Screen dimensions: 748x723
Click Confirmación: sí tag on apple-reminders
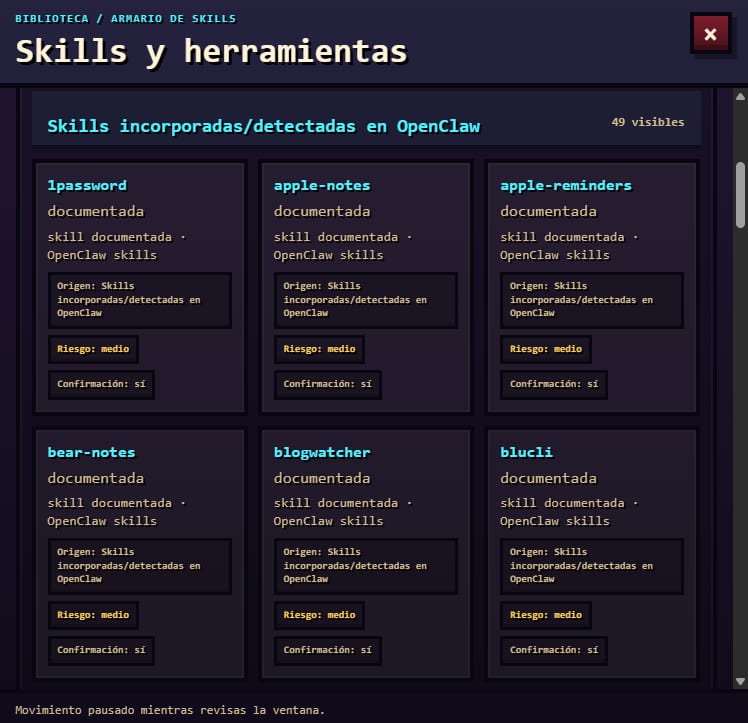click(554, 384)
